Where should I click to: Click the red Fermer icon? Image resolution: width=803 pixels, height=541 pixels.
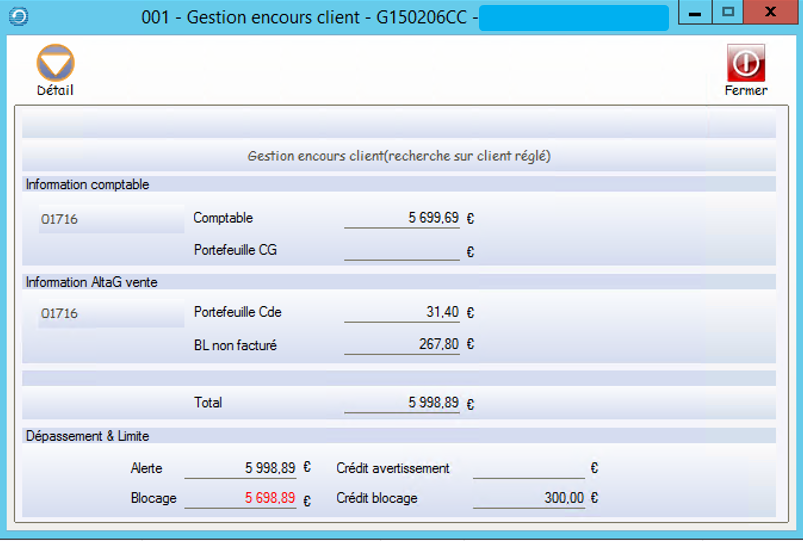coord(745,63)
